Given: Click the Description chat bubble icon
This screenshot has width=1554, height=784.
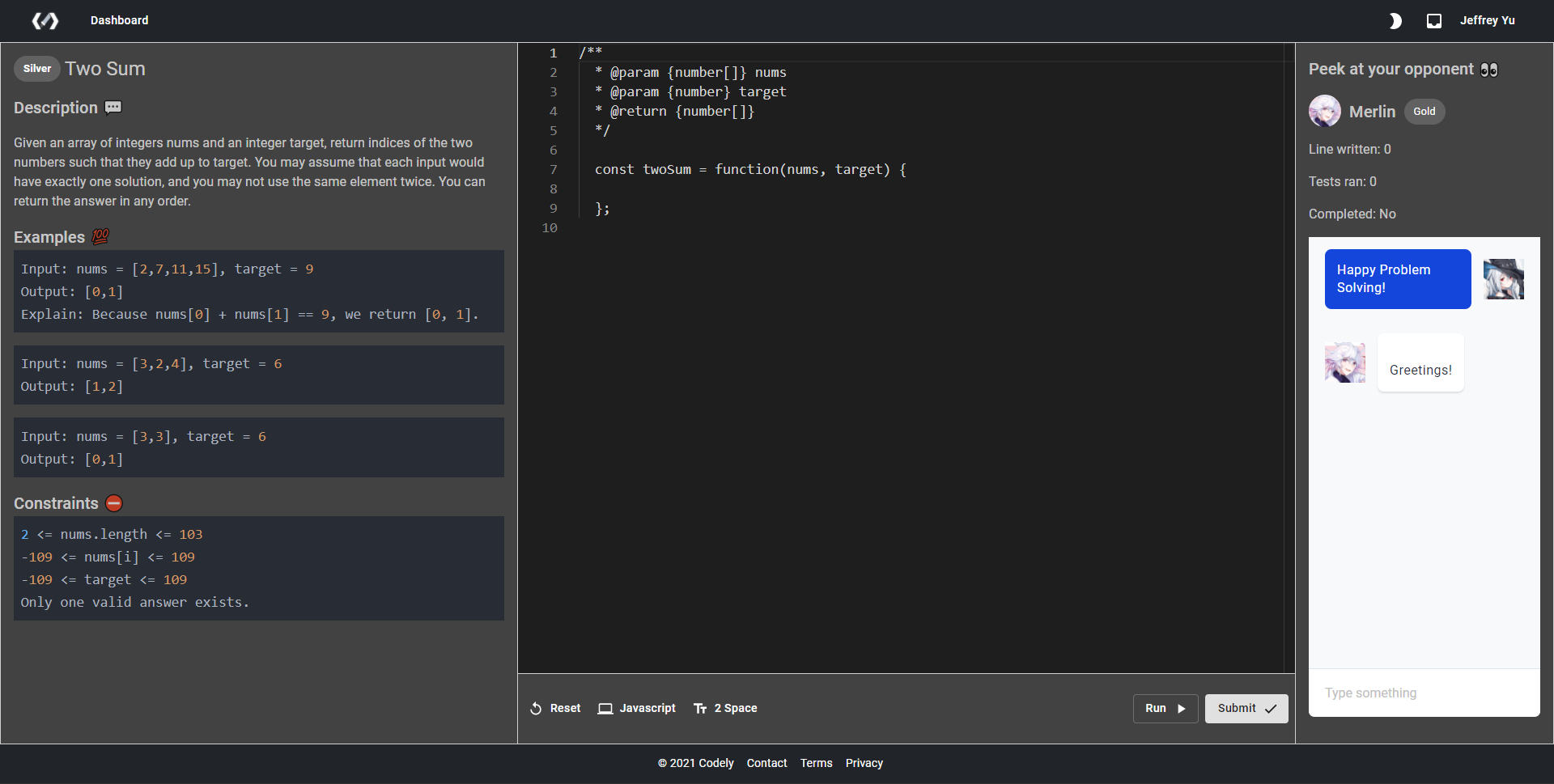Looking at the screenshot, I should tap(113, 108).
